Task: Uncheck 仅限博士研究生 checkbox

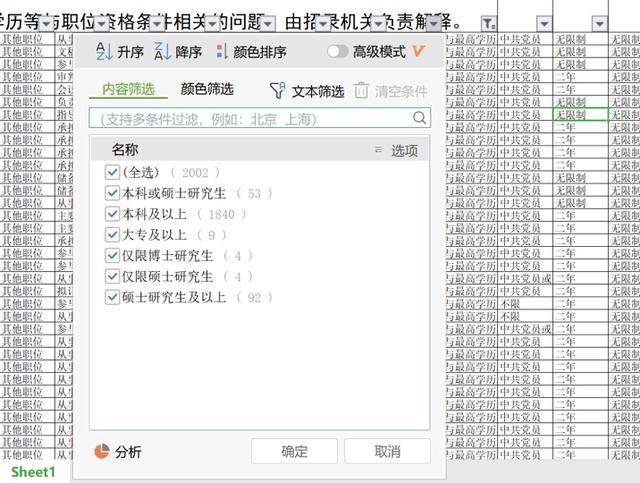Action: [x=112, y=256]
